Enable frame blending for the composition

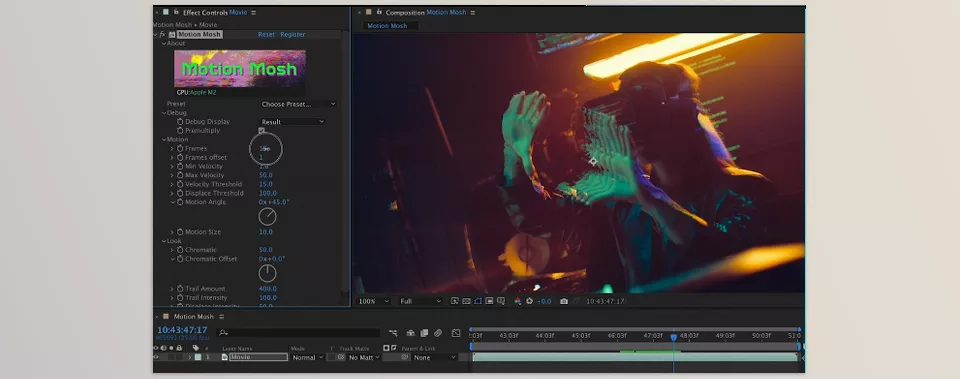coord(424,333)
